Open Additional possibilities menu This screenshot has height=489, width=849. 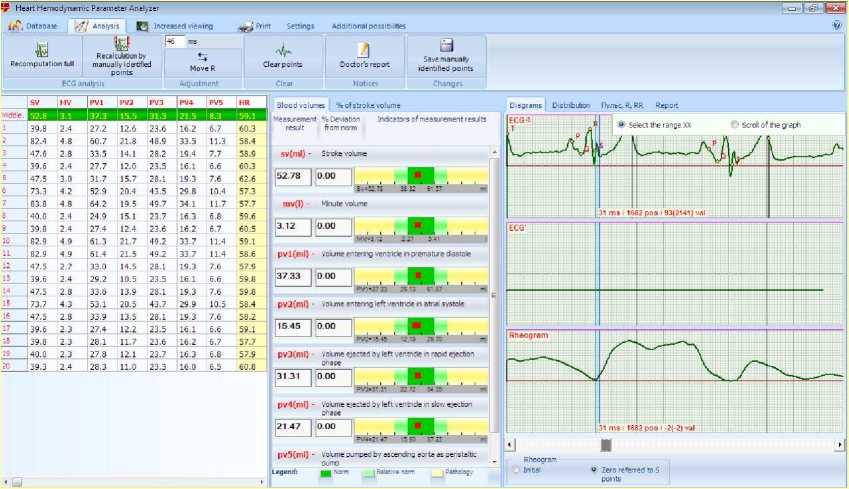click(368, 25)
